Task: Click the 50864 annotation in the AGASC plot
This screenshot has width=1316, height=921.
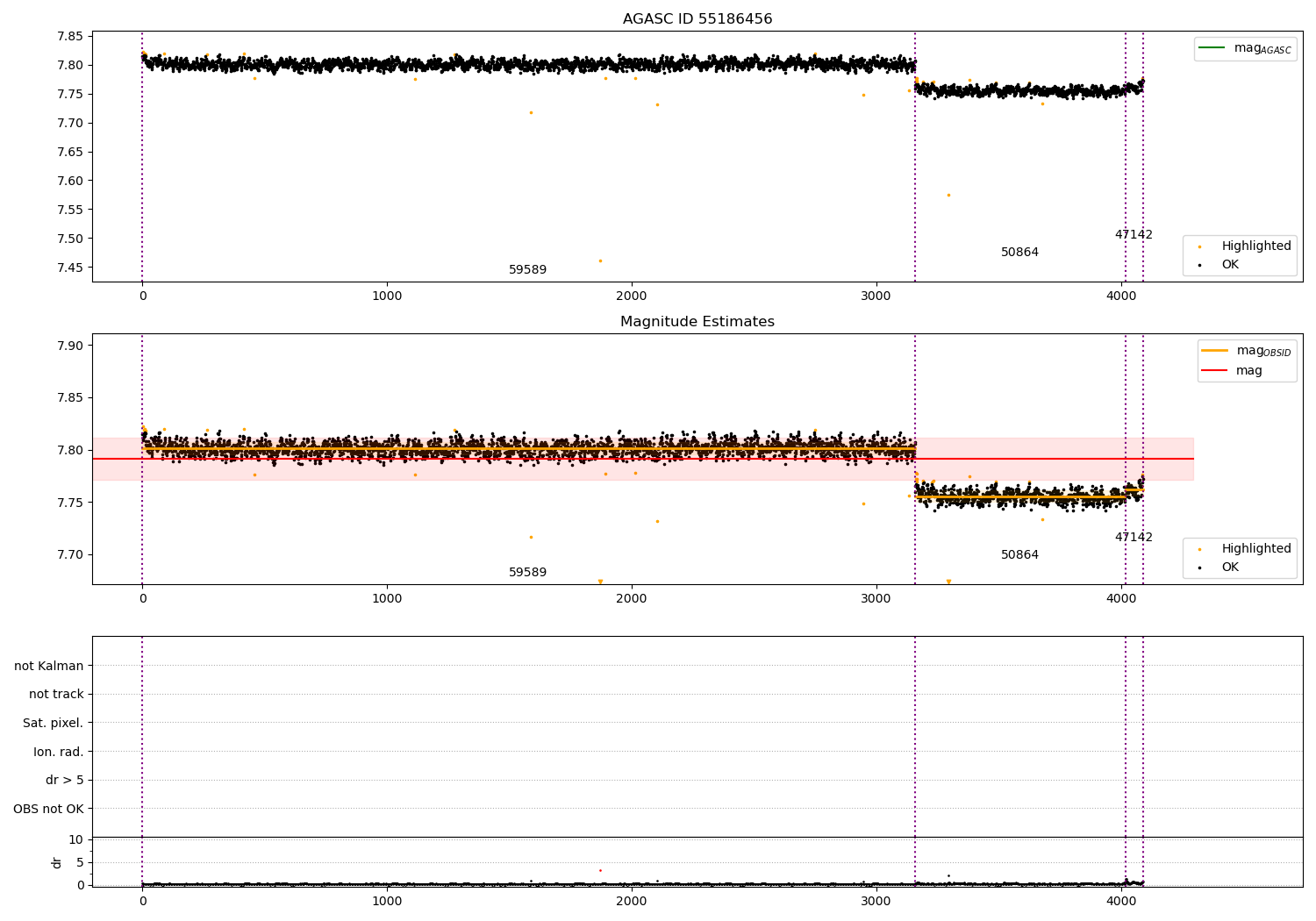Action: click(1019, 253)
